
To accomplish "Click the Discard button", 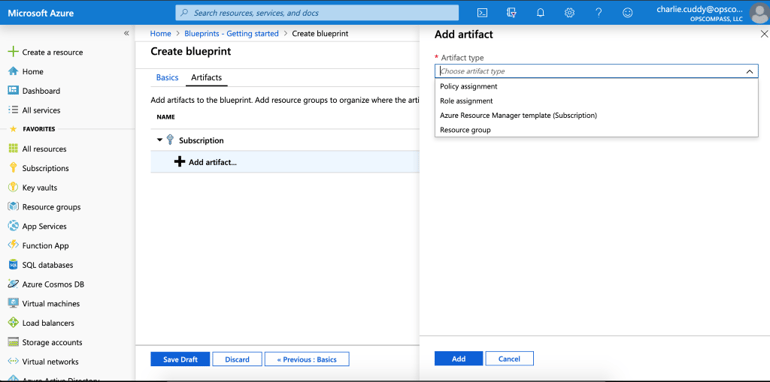I will 237,359.
